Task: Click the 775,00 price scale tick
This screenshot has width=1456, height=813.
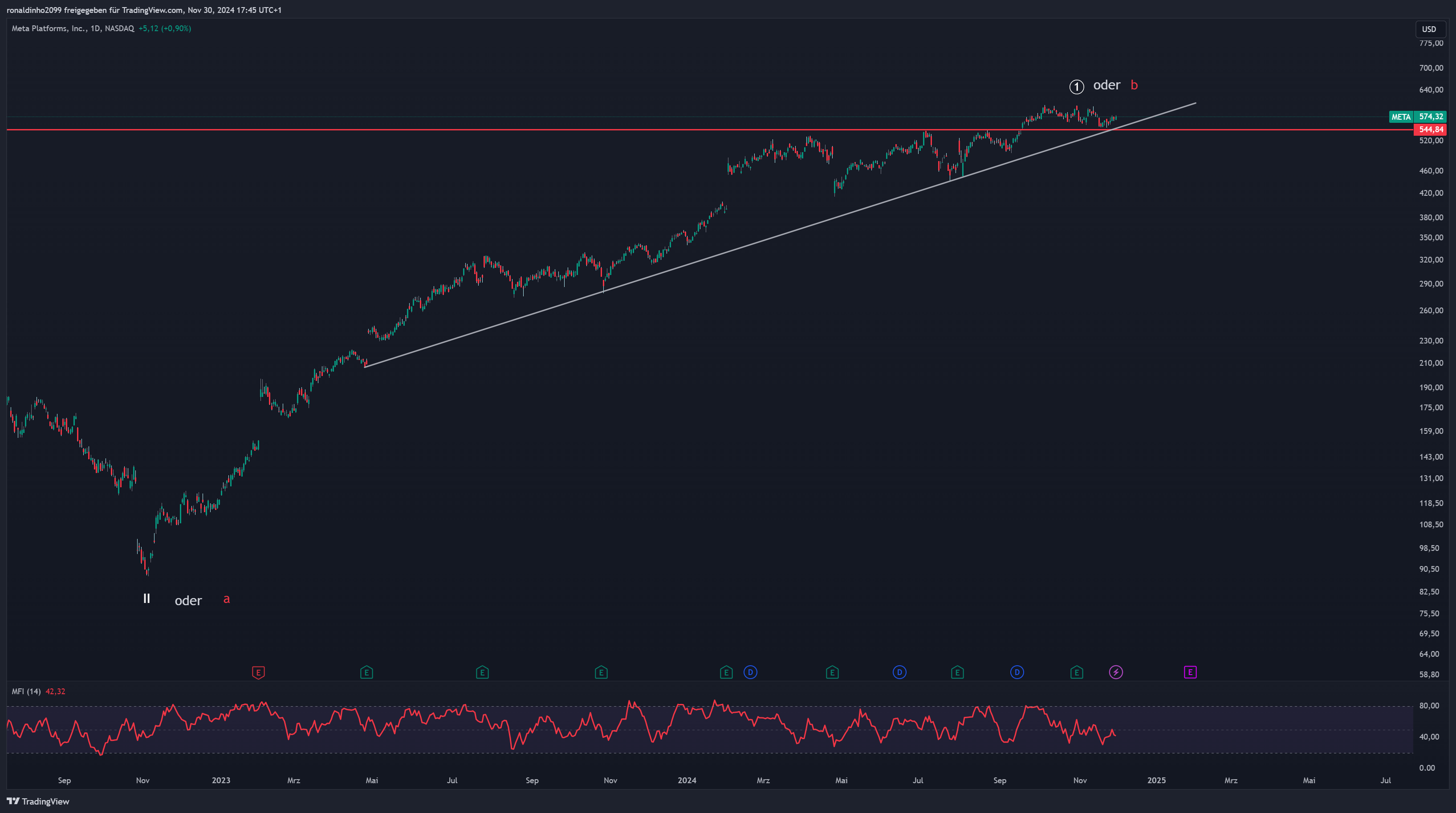Action: [1431, 43]
